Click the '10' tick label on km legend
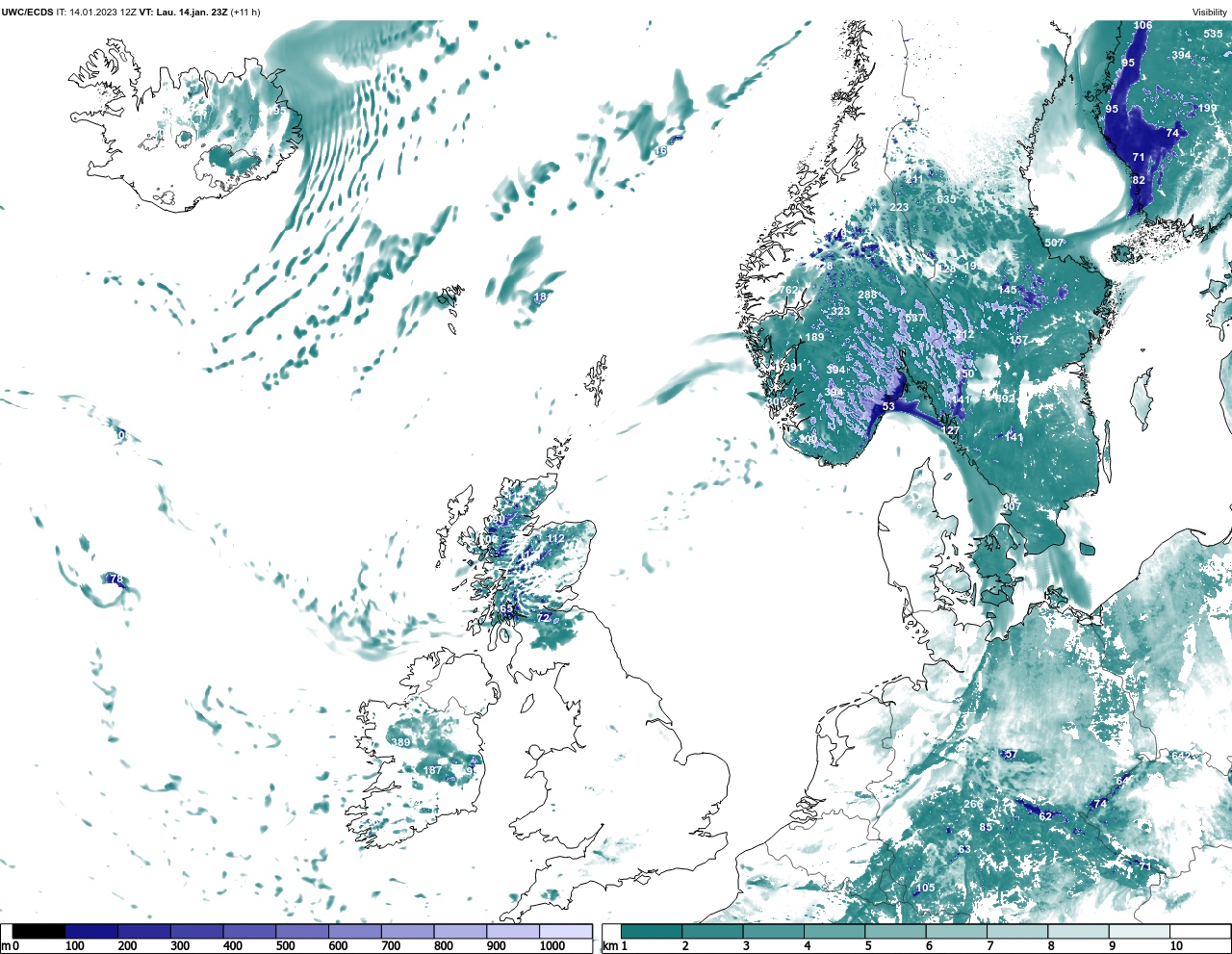Screen dimensions: 1232x954 tap(1177, 946)
